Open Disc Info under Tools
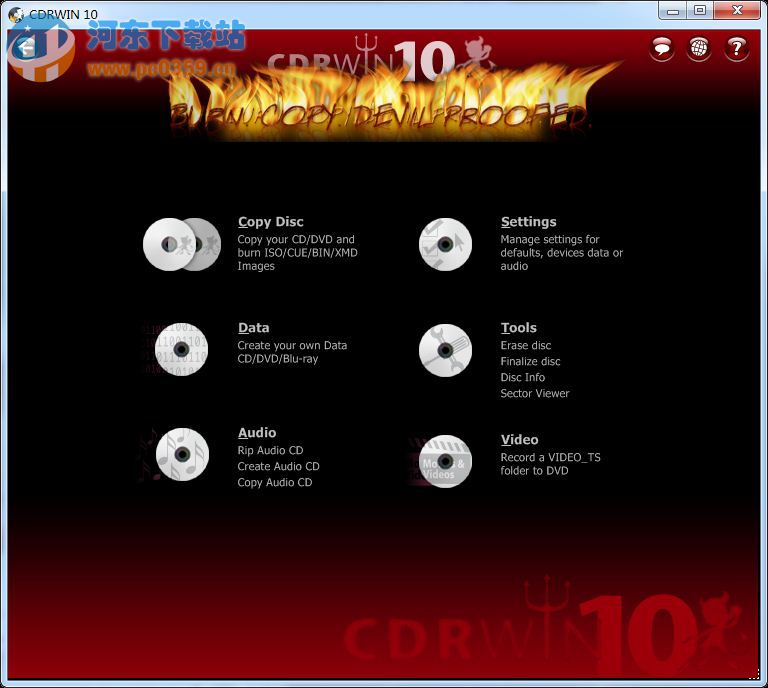The height and width of the screenshot is (688, 768). tap(523, 378)
